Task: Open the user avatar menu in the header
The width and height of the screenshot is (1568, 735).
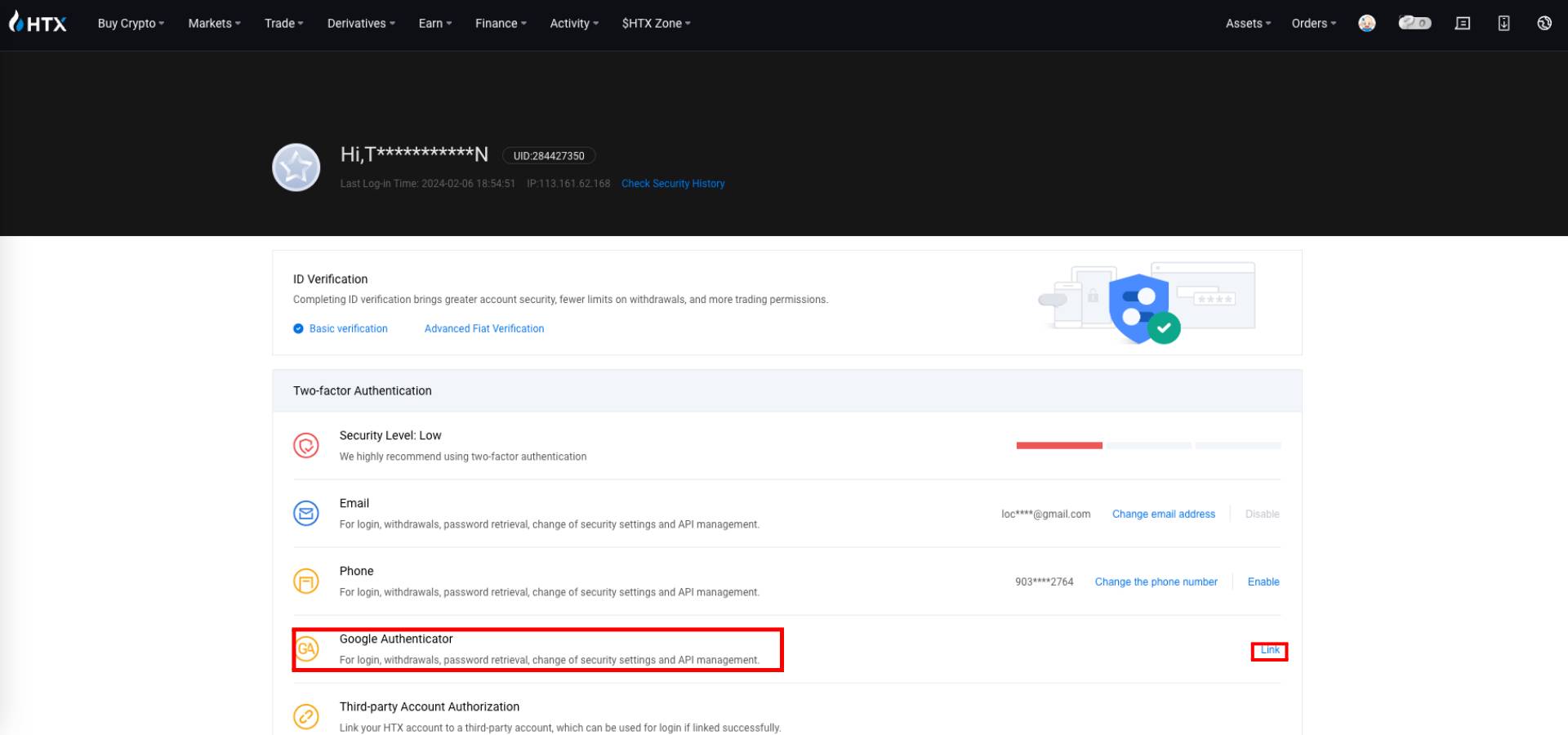Action: (1367, 24)
